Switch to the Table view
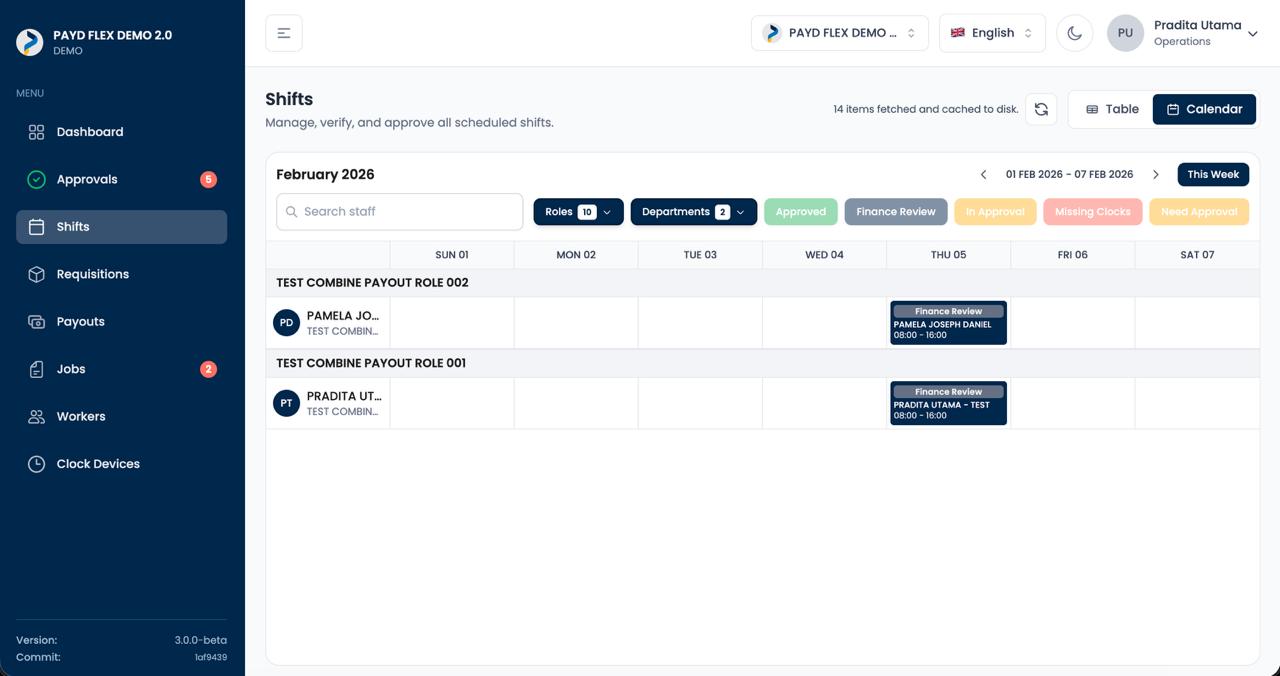Screen dimensions: 1280x676 coord(1111,108)
